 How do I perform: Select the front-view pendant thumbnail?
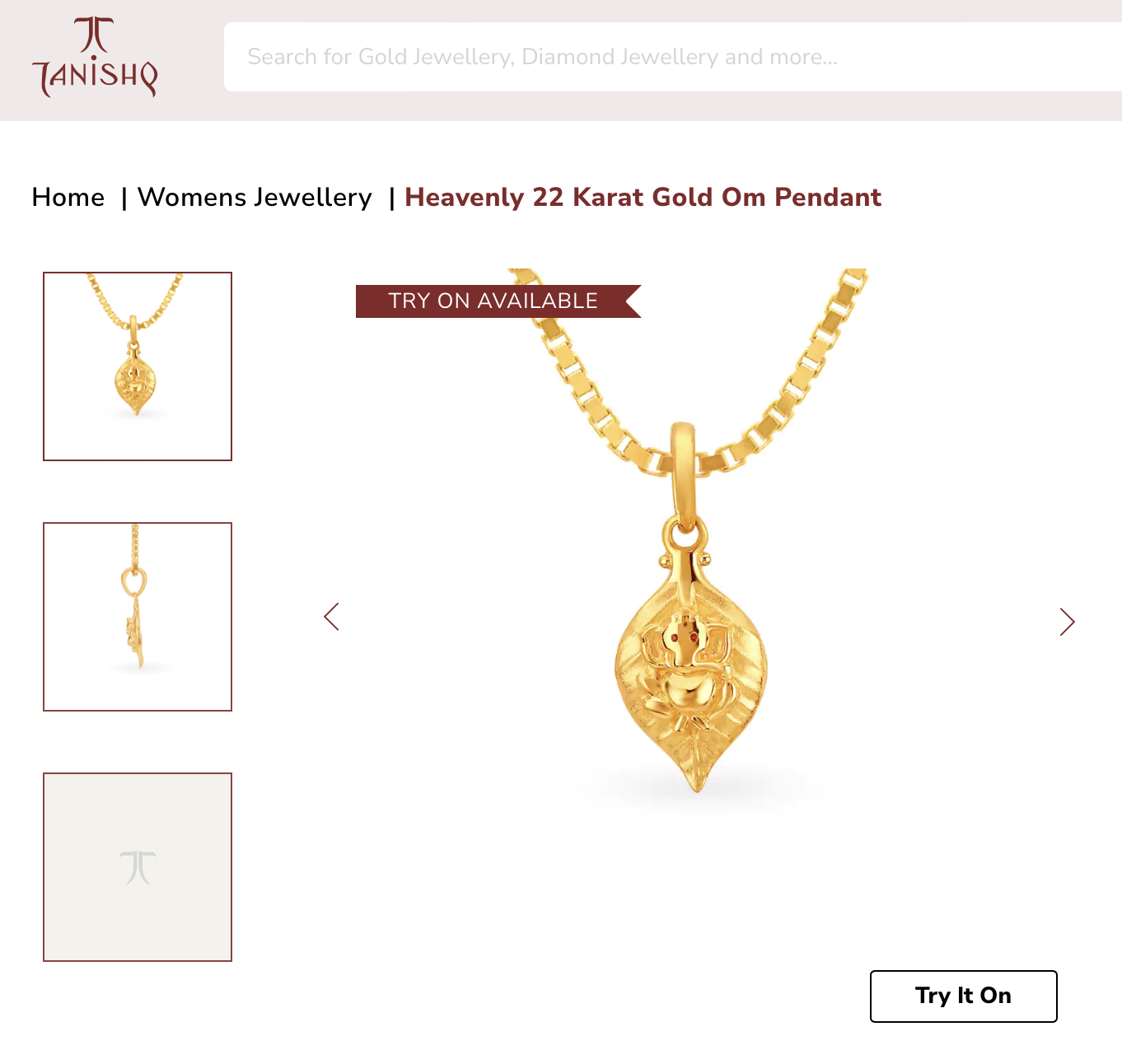tap(138, 366)
